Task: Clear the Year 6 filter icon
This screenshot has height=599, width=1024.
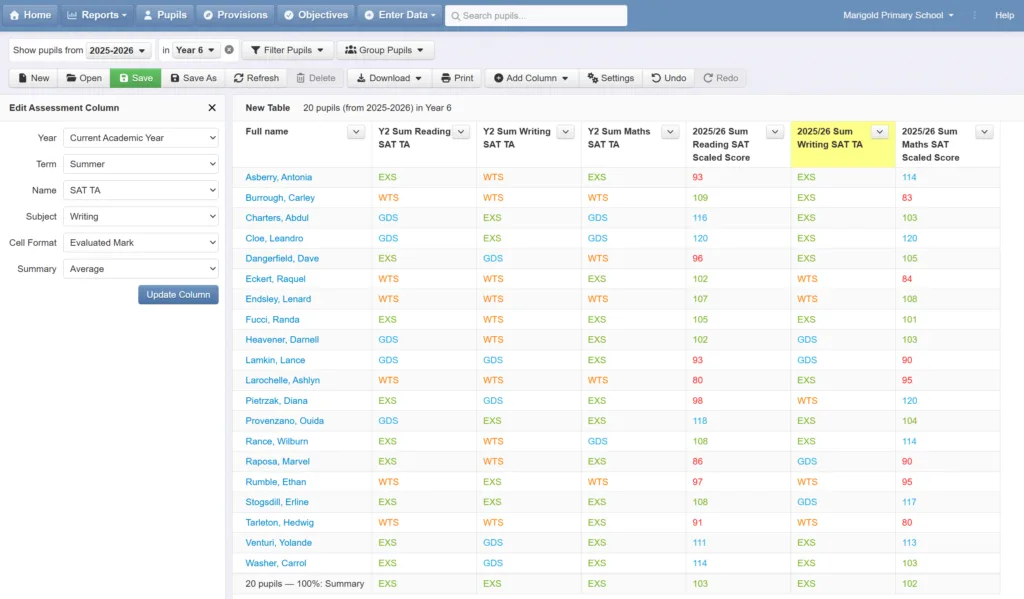Action: tap(229, 50)
